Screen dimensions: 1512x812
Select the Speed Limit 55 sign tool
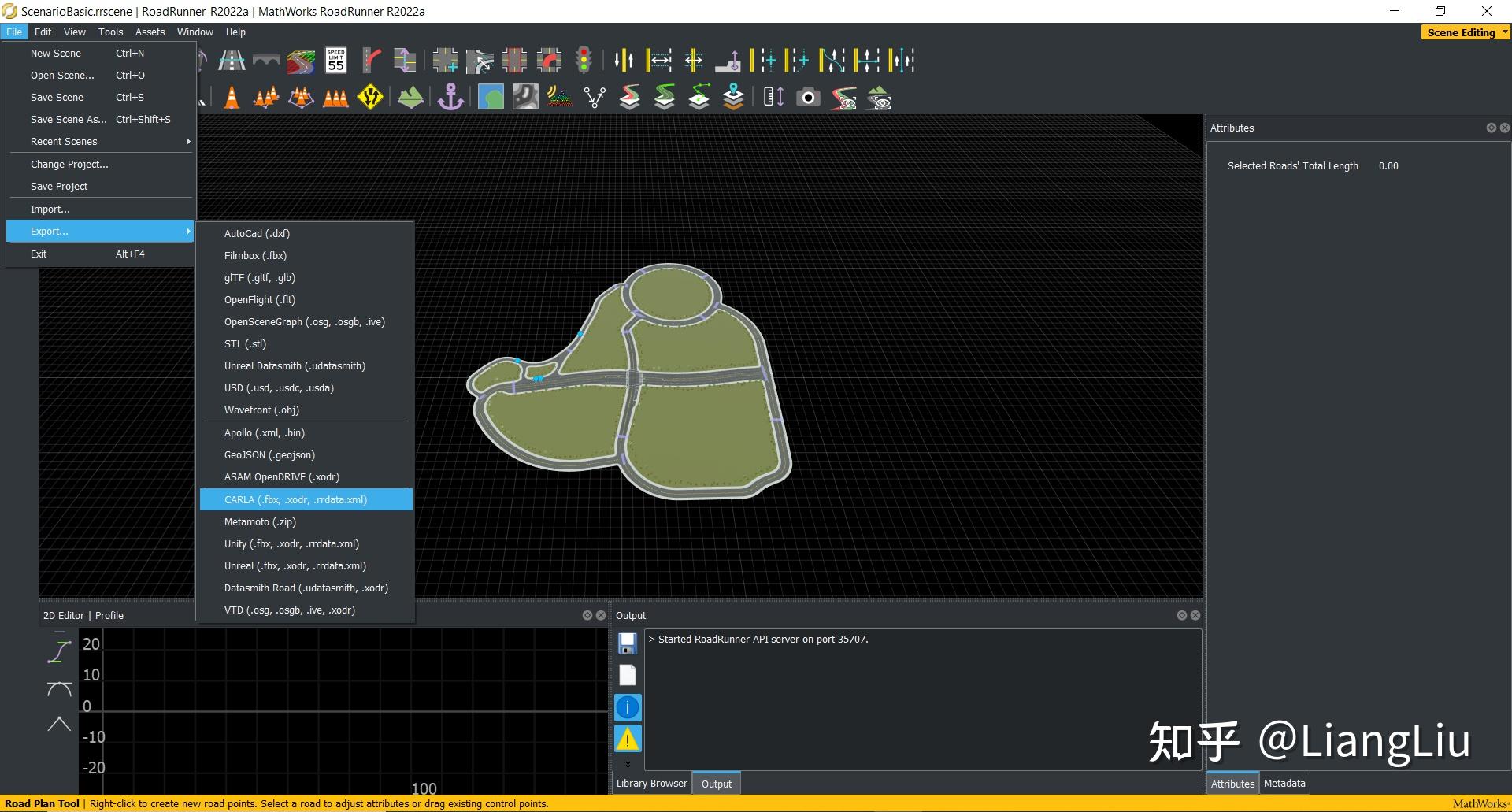point(336,61)
